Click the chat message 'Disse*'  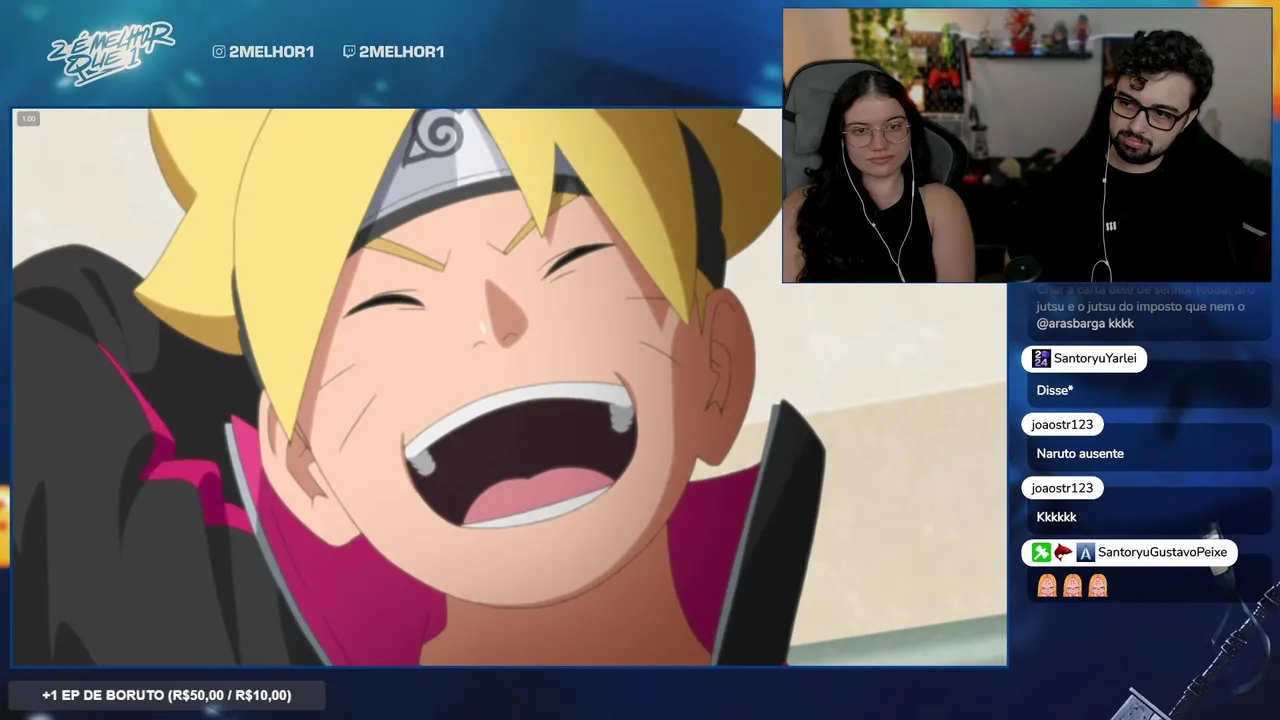(x=1054, y=390)
